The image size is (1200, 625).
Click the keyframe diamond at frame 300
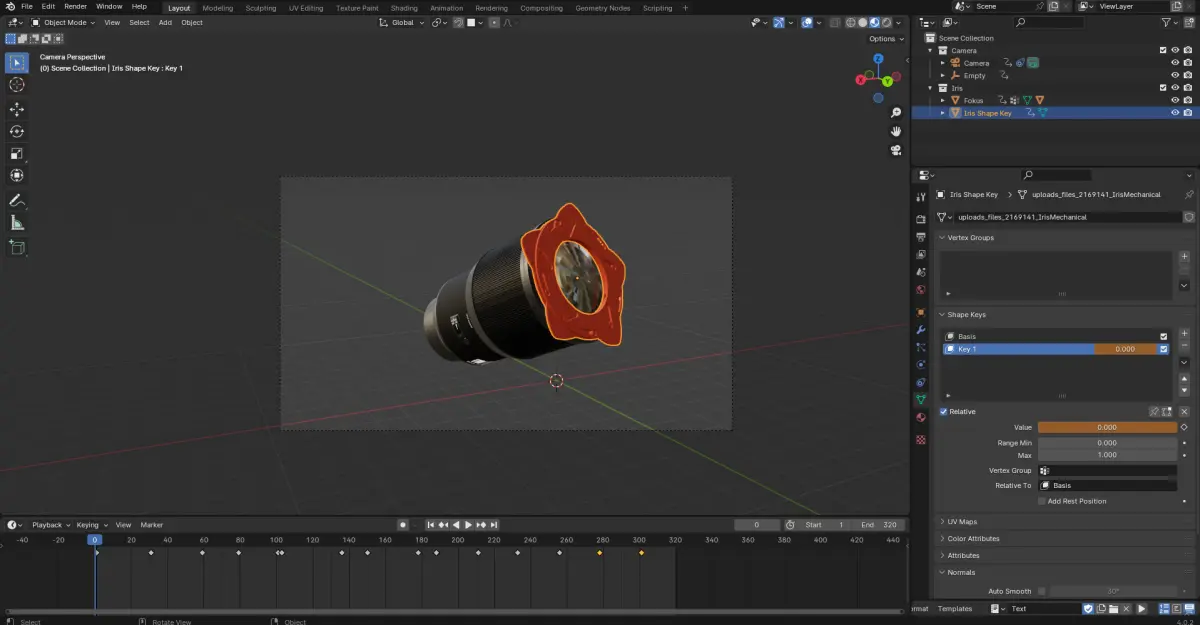[x=641, y=553]
